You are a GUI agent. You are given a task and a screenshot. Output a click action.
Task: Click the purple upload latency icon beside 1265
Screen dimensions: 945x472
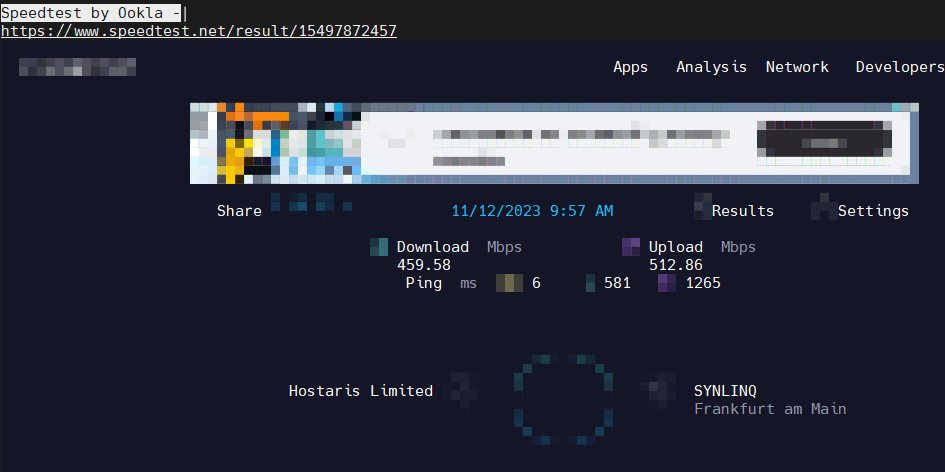(667, 283)
